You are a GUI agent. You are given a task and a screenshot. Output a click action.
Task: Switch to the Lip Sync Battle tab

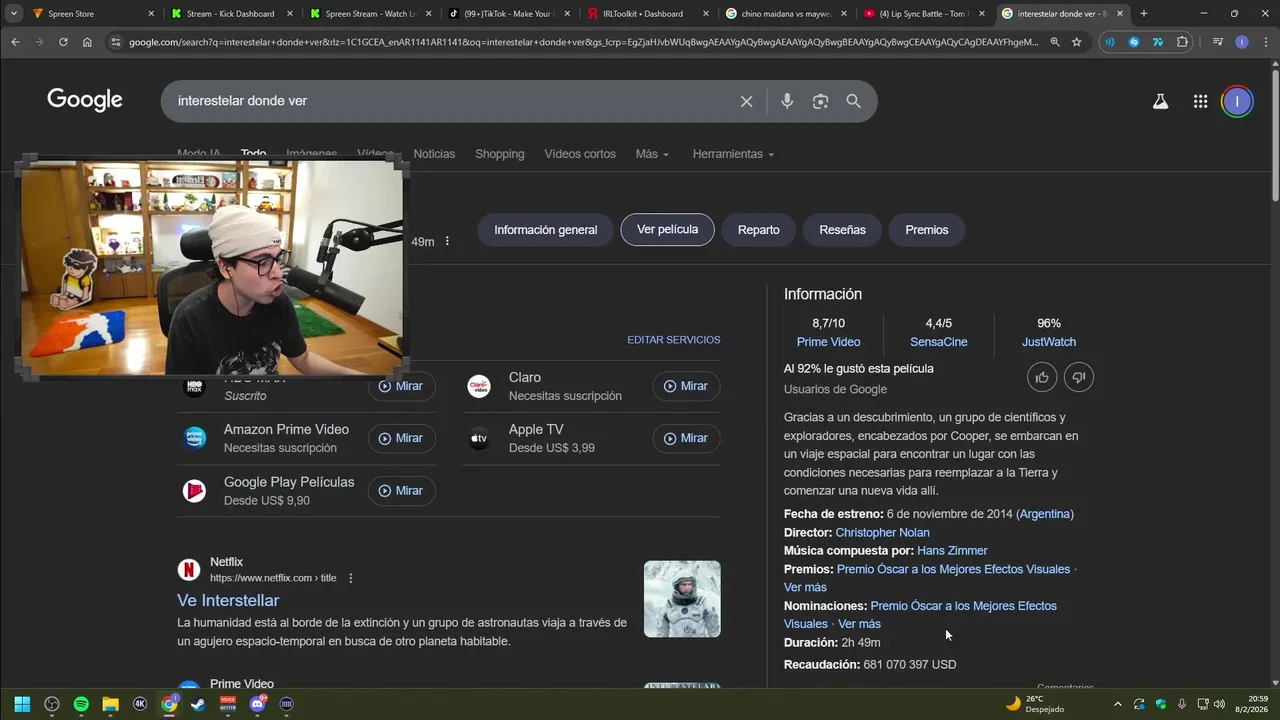(x=925, y=14)
